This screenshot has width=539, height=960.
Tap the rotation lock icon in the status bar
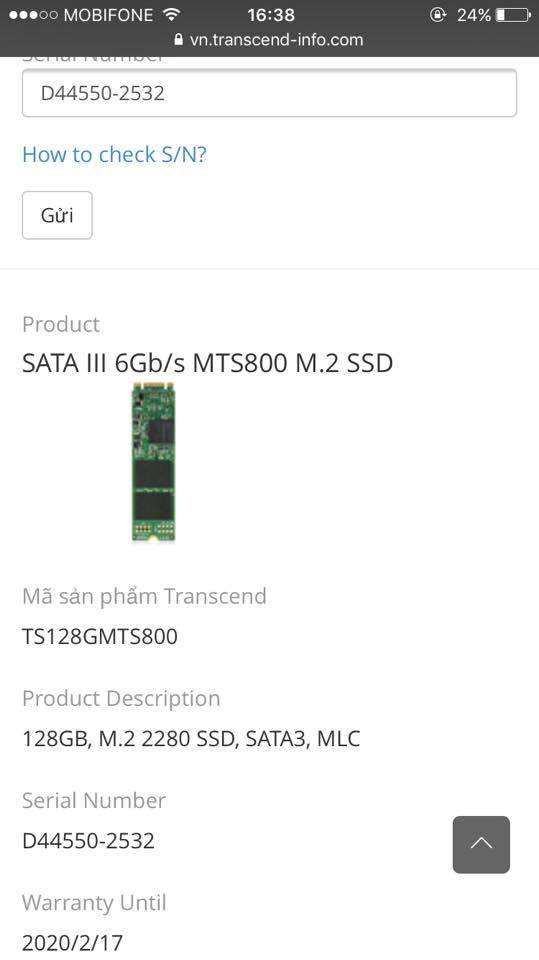438,15
